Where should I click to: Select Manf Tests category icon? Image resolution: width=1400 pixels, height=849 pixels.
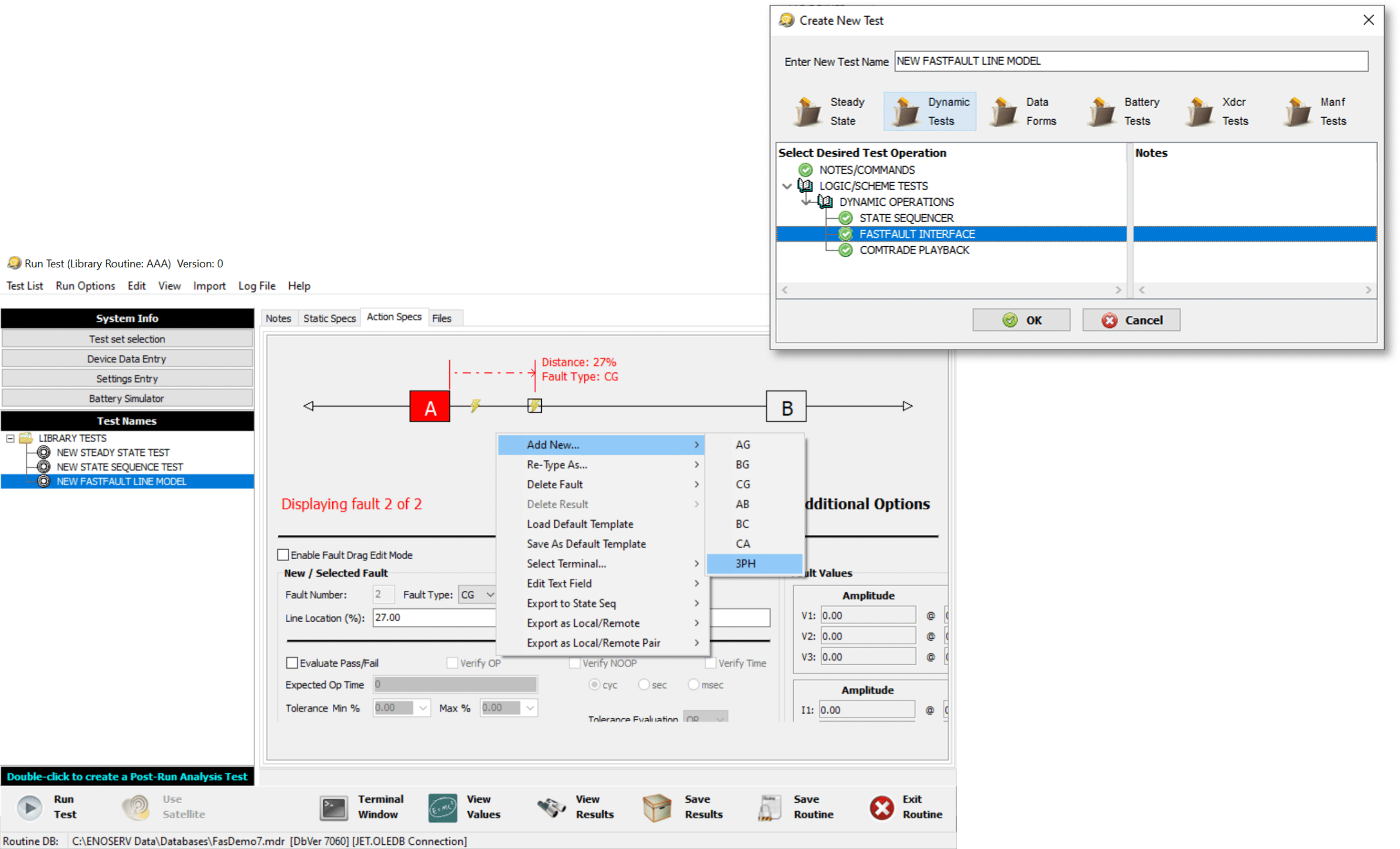coord(1298,111)
